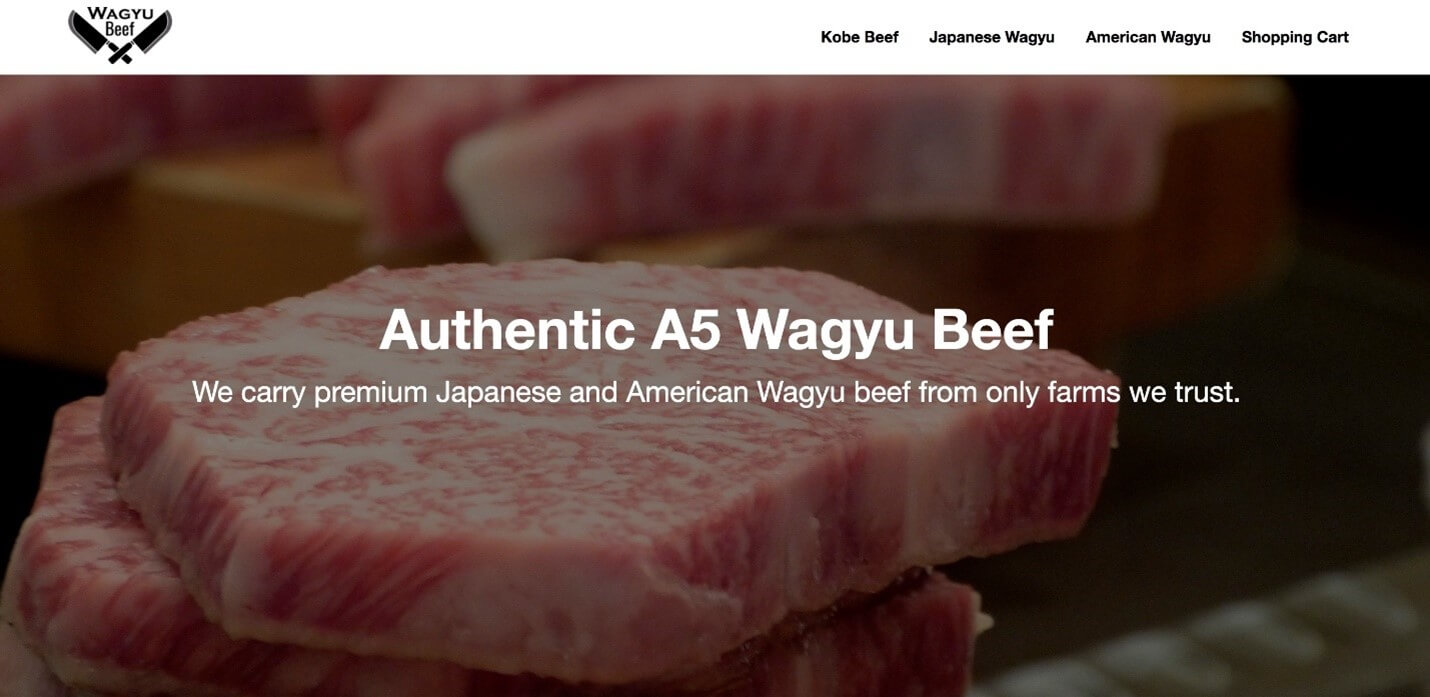Click the Wagyu Beef crossed-knives logo

tap(120, 36)
